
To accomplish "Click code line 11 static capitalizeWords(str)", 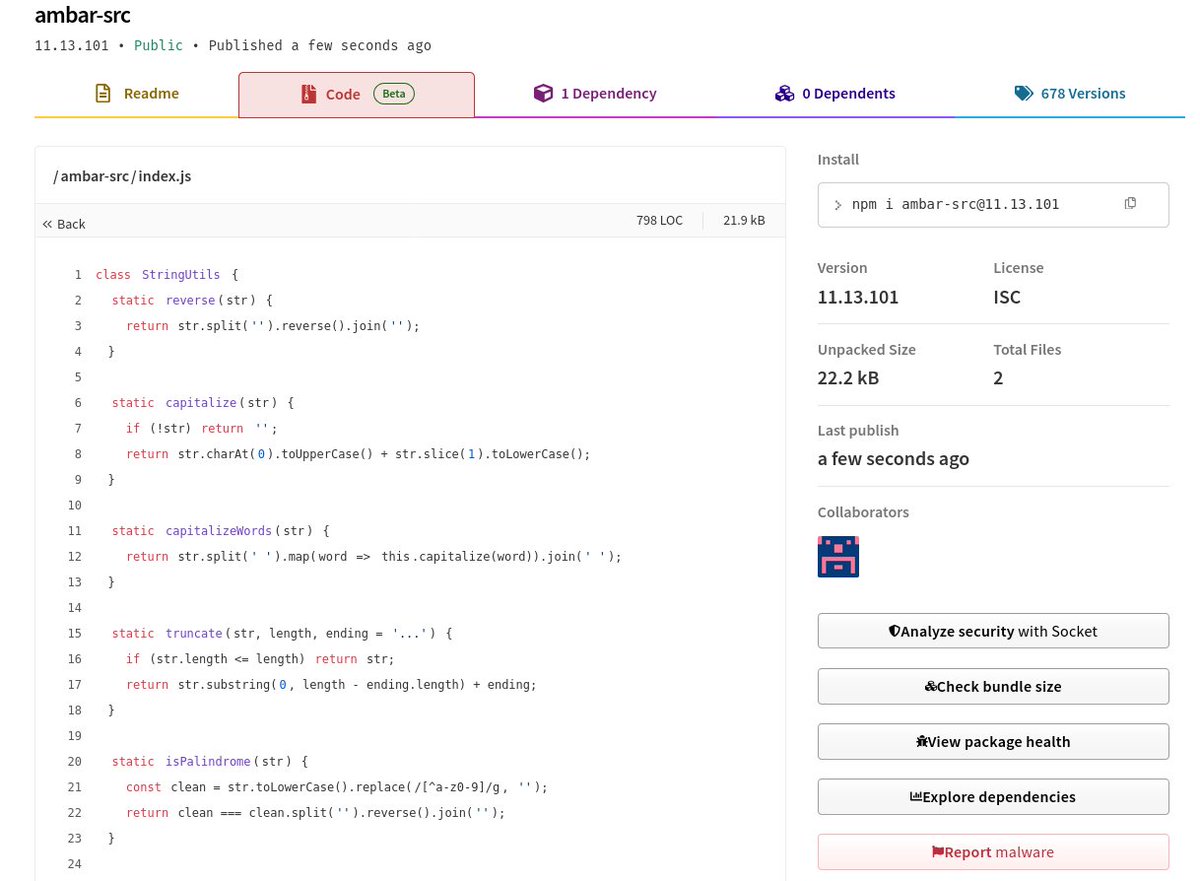I will click(220, 530).
